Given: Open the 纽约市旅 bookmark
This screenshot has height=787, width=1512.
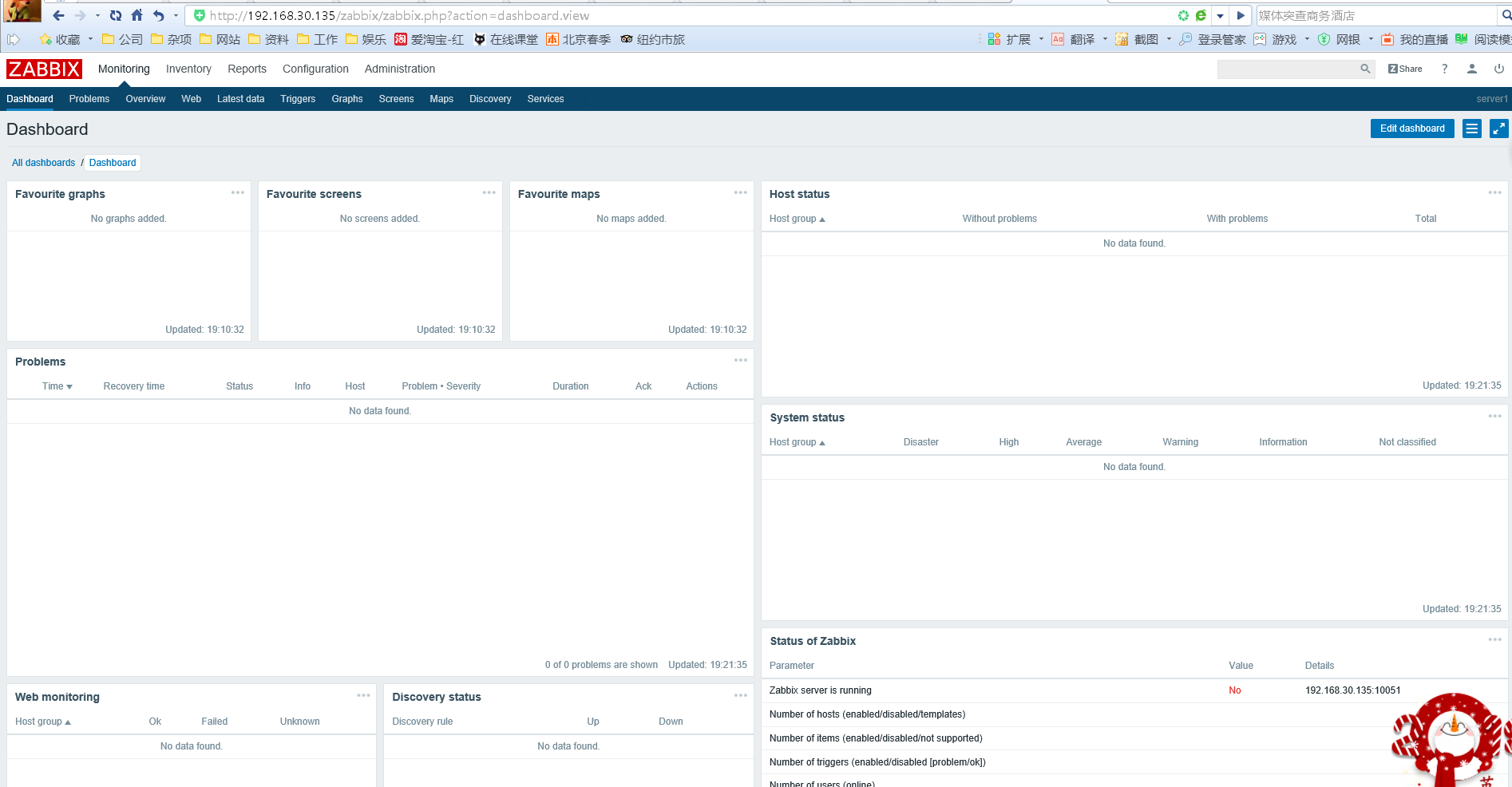Looking at the screenshot, I should click(653, 39).
